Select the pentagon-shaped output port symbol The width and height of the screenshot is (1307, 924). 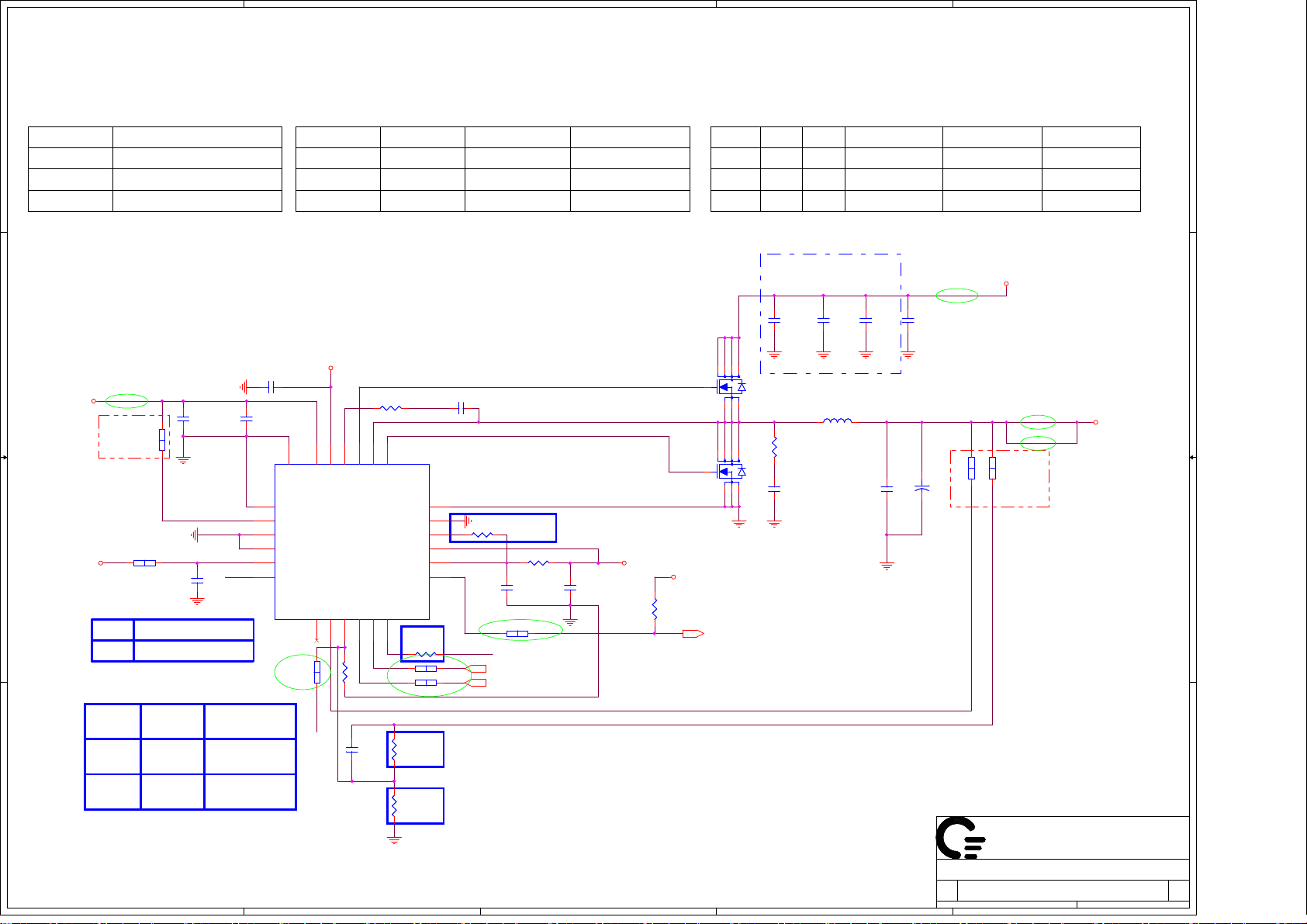pos(693,634)
